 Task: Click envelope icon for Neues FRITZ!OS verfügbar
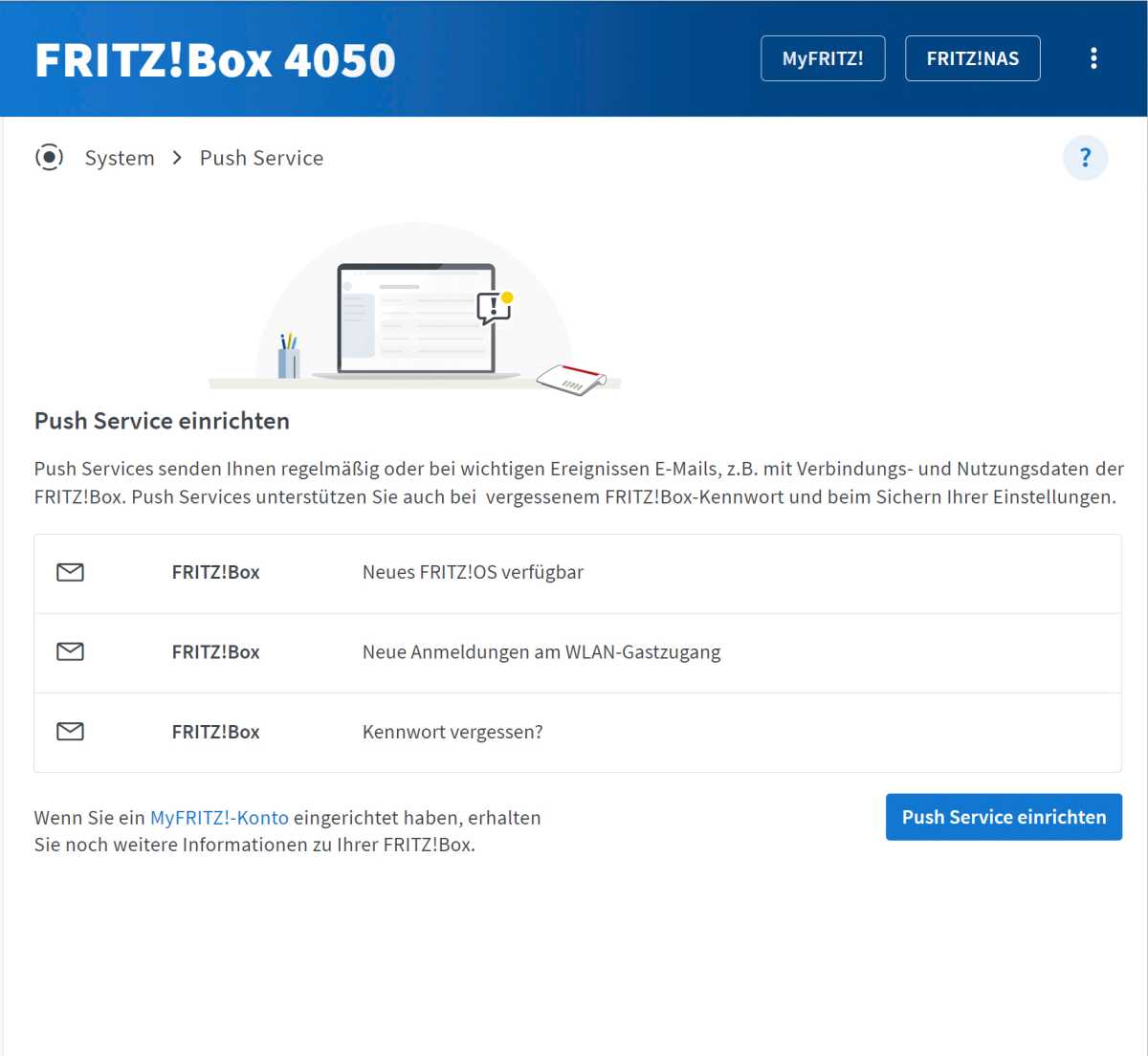tap(70, 572)
